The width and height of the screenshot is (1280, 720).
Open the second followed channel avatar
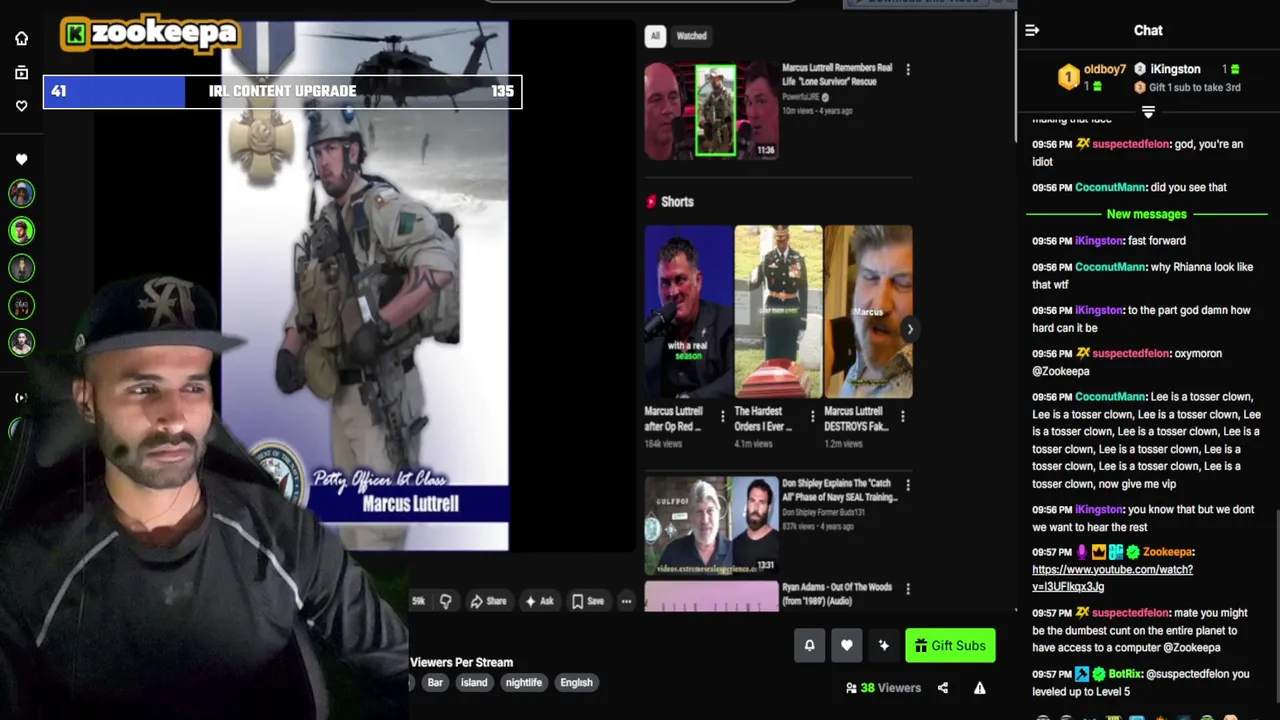(21, 231)
